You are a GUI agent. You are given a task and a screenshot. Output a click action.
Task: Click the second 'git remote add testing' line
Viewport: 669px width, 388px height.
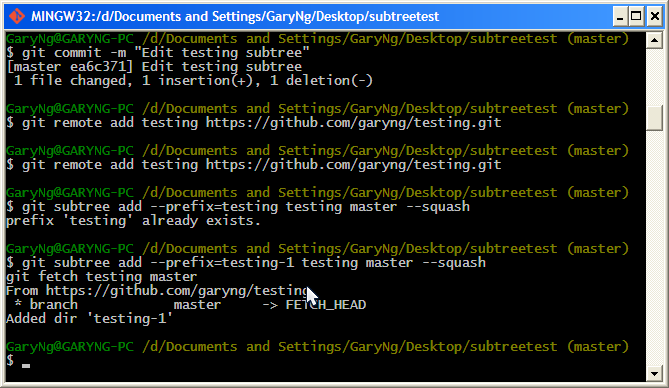pos(253,165)
